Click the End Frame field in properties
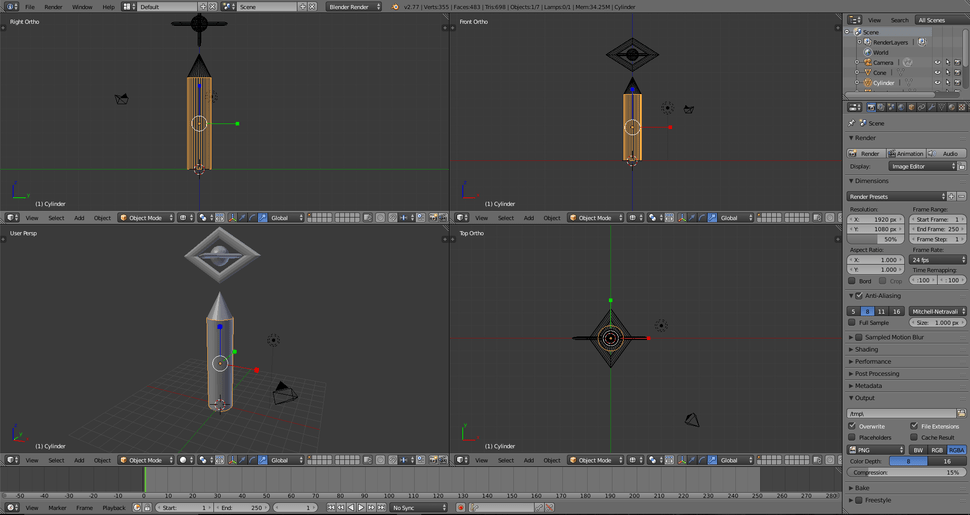Image resolution: width=970 pixels, height=515 pixels. 937,229
